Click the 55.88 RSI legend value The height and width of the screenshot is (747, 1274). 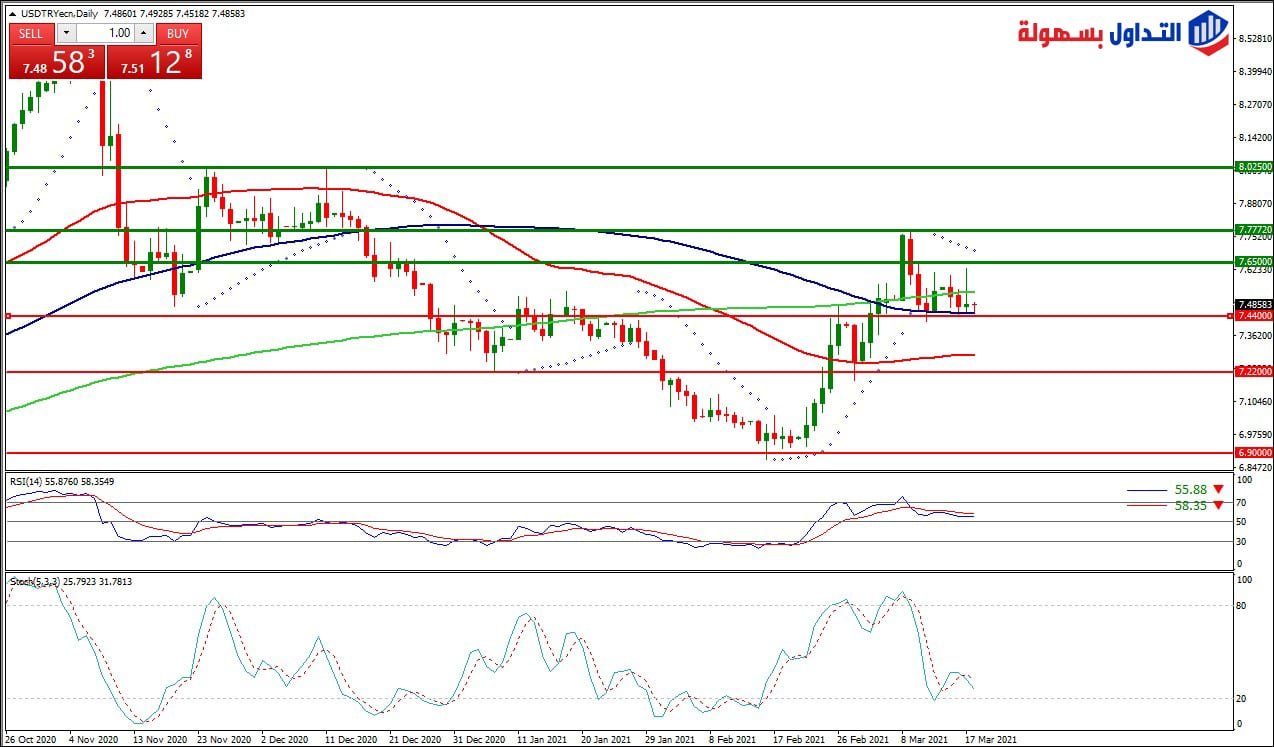[1190, 490]
